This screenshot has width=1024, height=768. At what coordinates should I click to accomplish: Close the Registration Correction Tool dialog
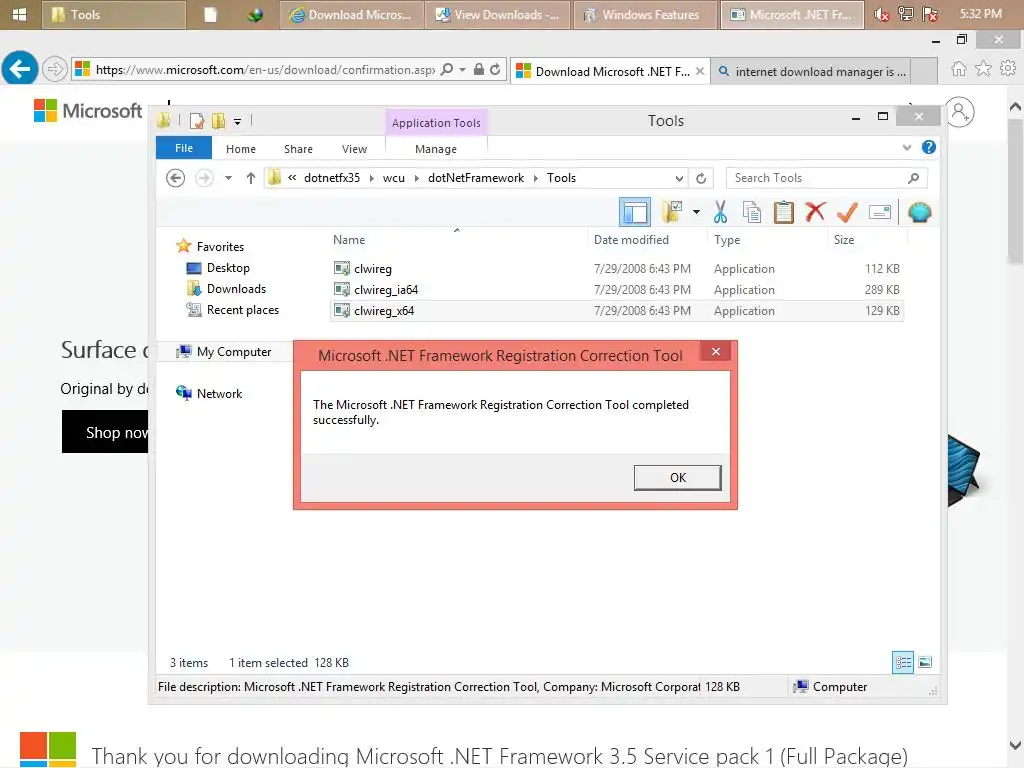[716, 352]
